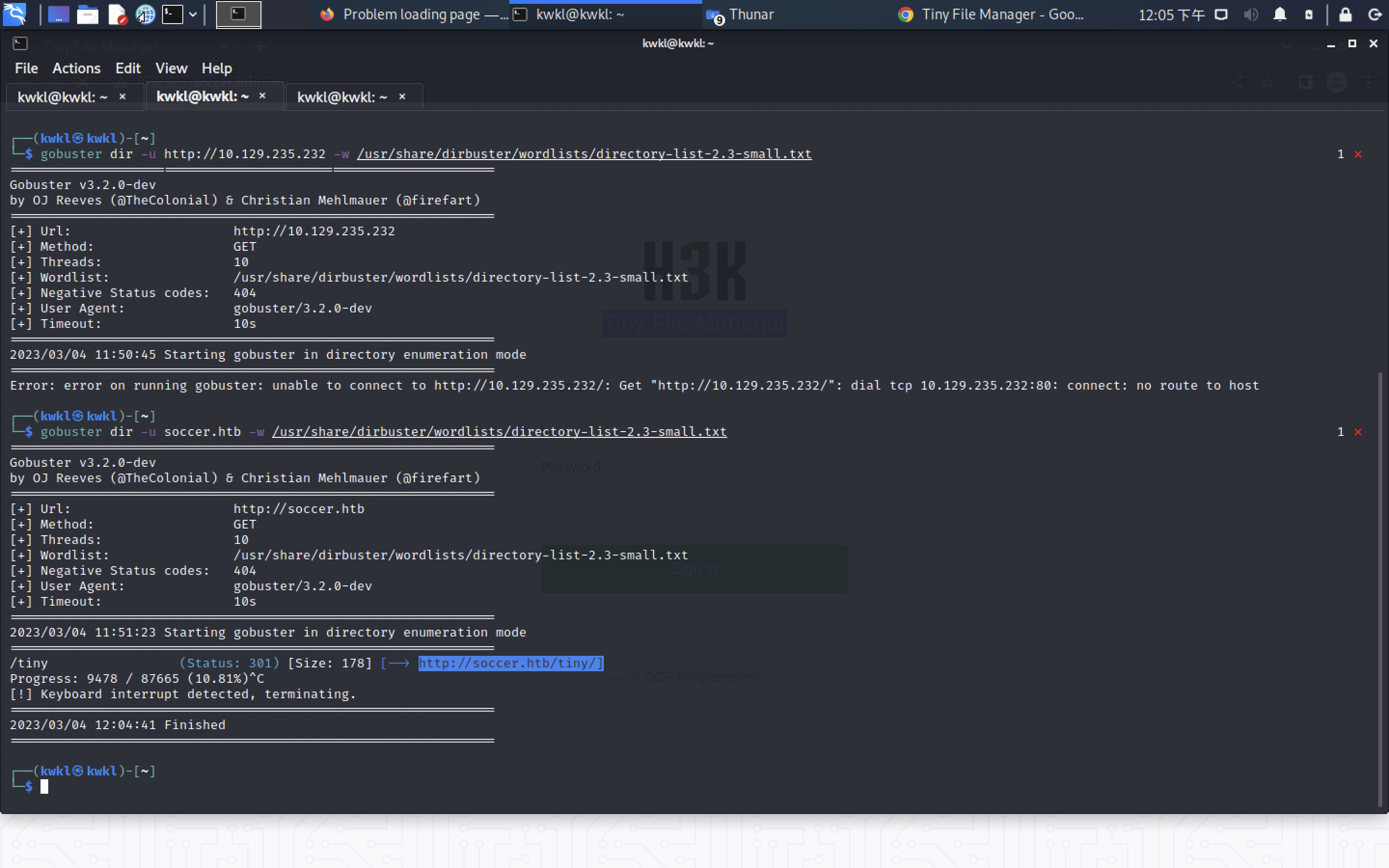Click the power manager battery icon

pyautogui.click(x=1308, y=14)
